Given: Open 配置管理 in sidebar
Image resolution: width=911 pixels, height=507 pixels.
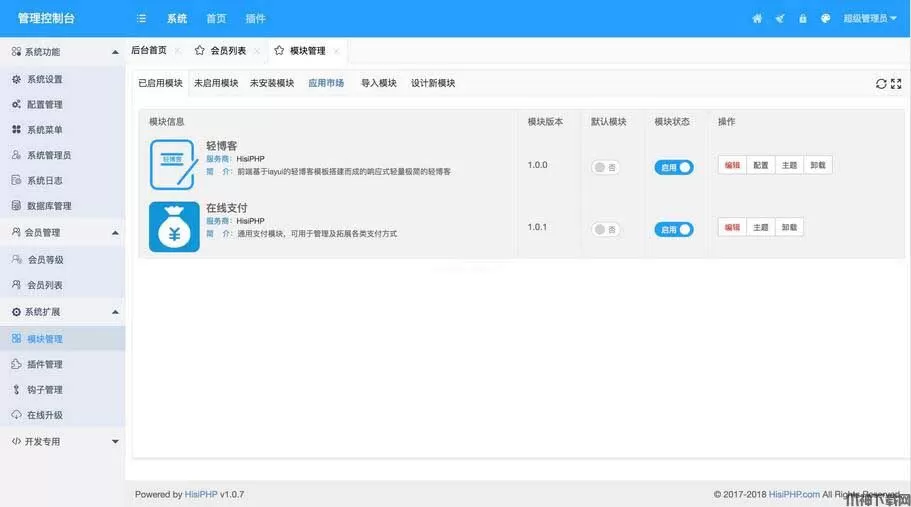Looking at the screenshot, I should [62, 105].
